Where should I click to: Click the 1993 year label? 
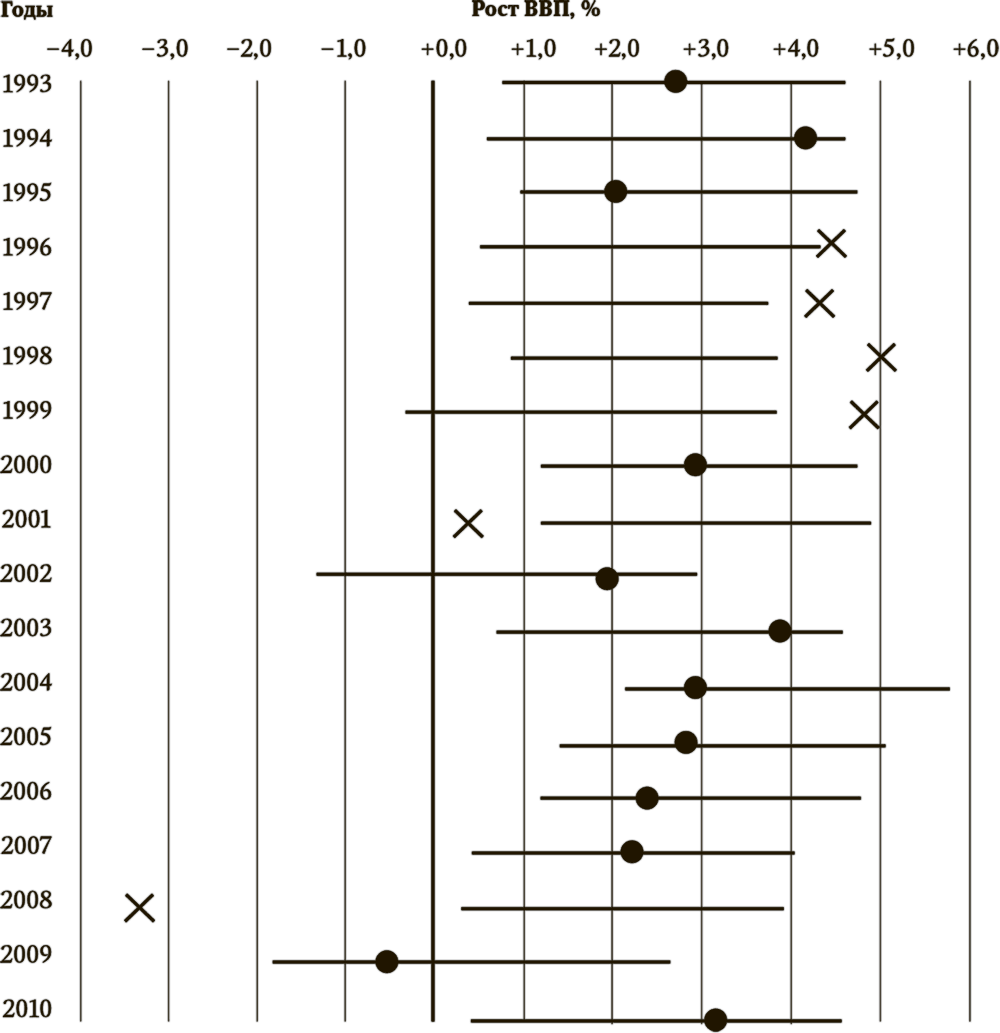27,84
